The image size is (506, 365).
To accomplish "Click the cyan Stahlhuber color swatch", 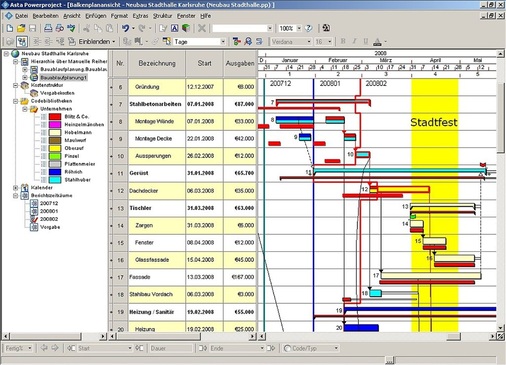I will click(55, 180).
